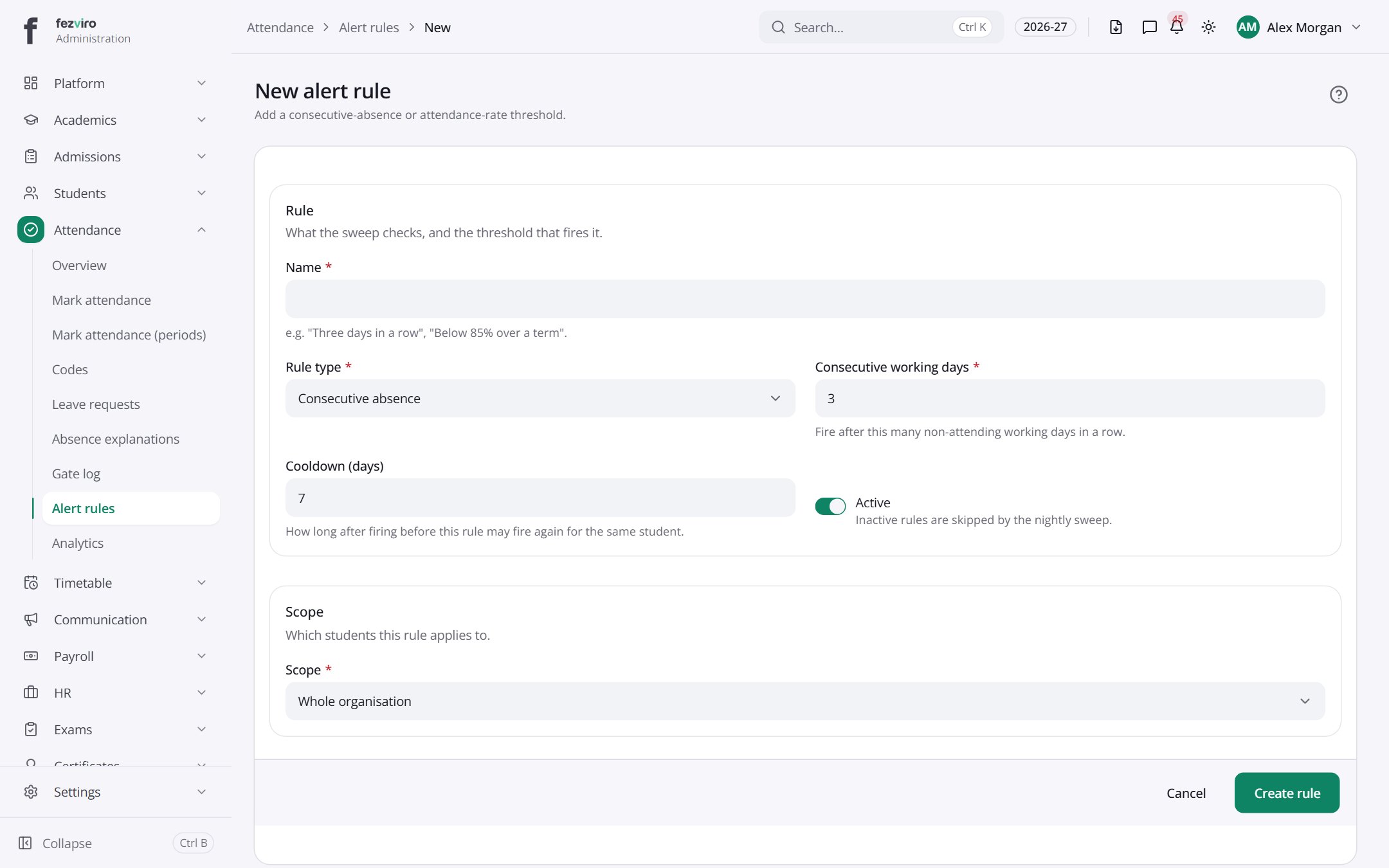
Task: Open the Rule type dropdown
Action: coord(540,398)
